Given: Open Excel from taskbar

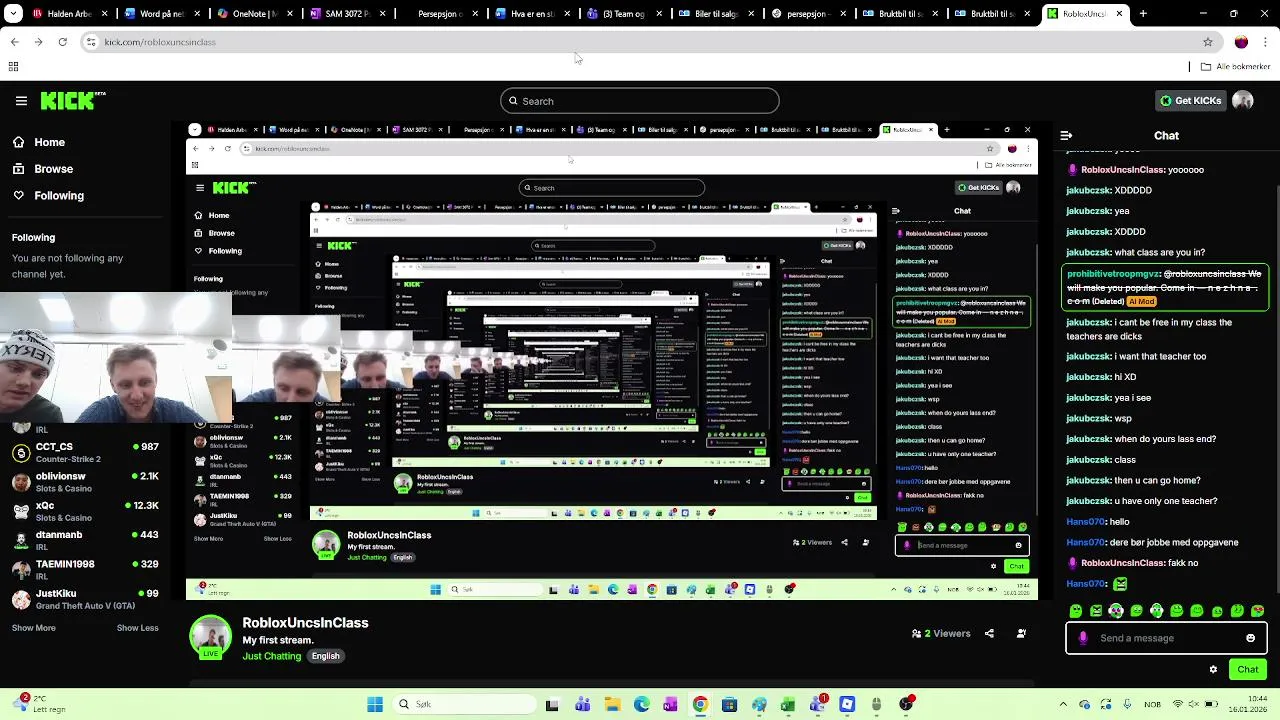Looking at the screenshot, I should tap(788, 704).
